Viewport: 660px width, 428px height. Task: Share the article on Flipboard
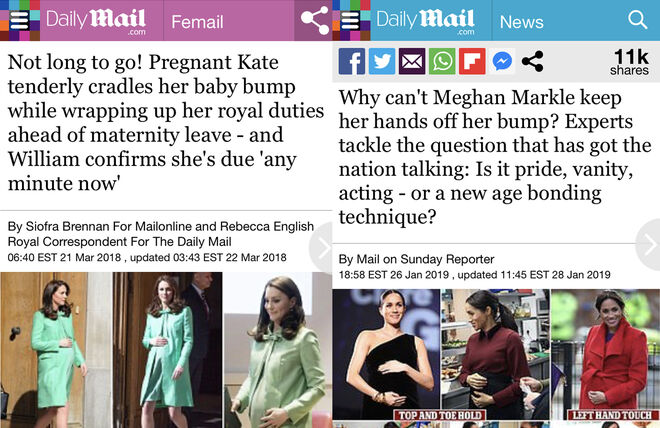(472, 62)
